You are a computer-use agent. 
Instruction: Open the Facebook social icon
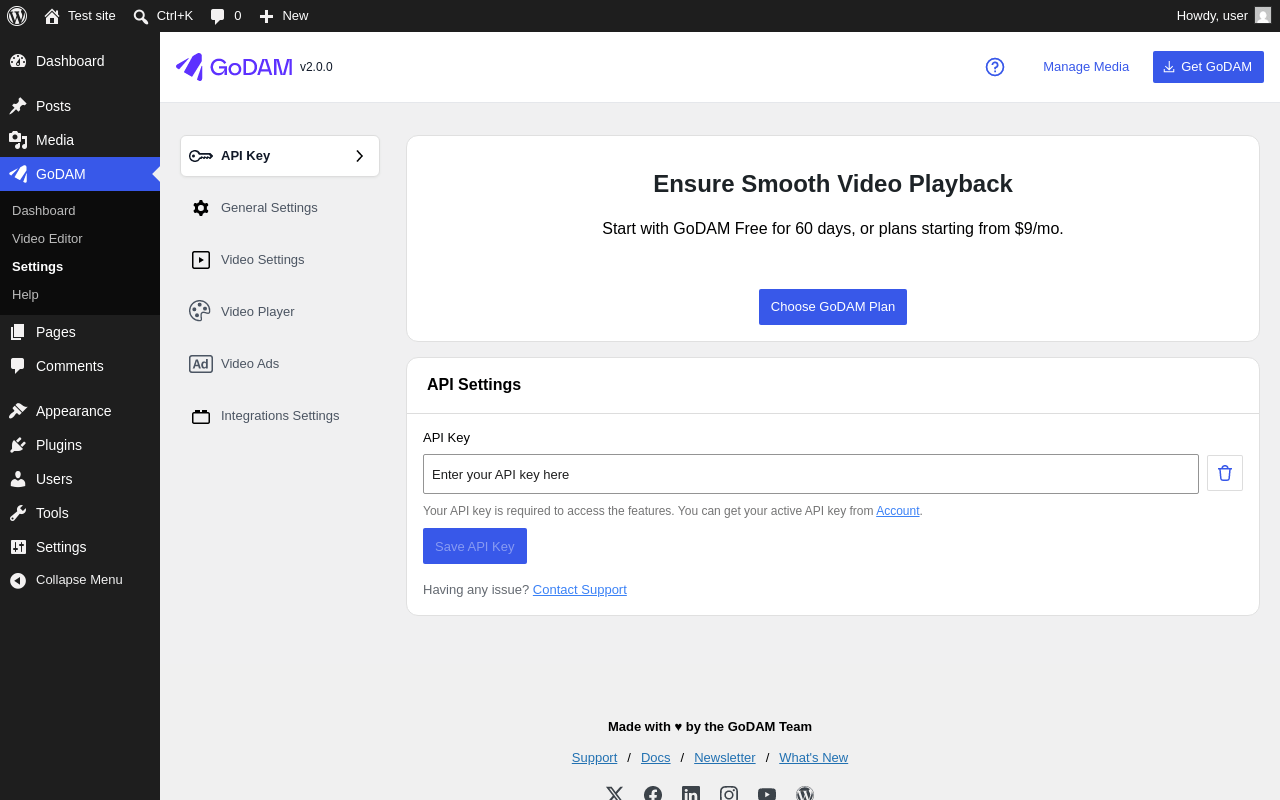(x=653, y=794)
